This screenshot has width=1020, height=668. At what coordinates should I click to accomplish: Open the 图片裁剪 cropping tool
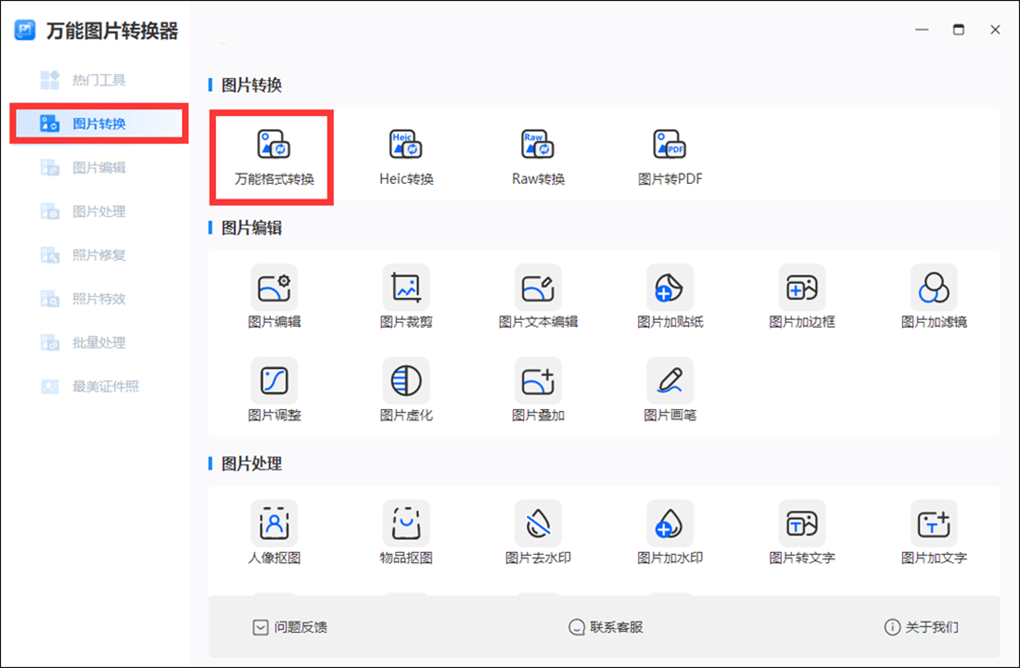[404, 294]
